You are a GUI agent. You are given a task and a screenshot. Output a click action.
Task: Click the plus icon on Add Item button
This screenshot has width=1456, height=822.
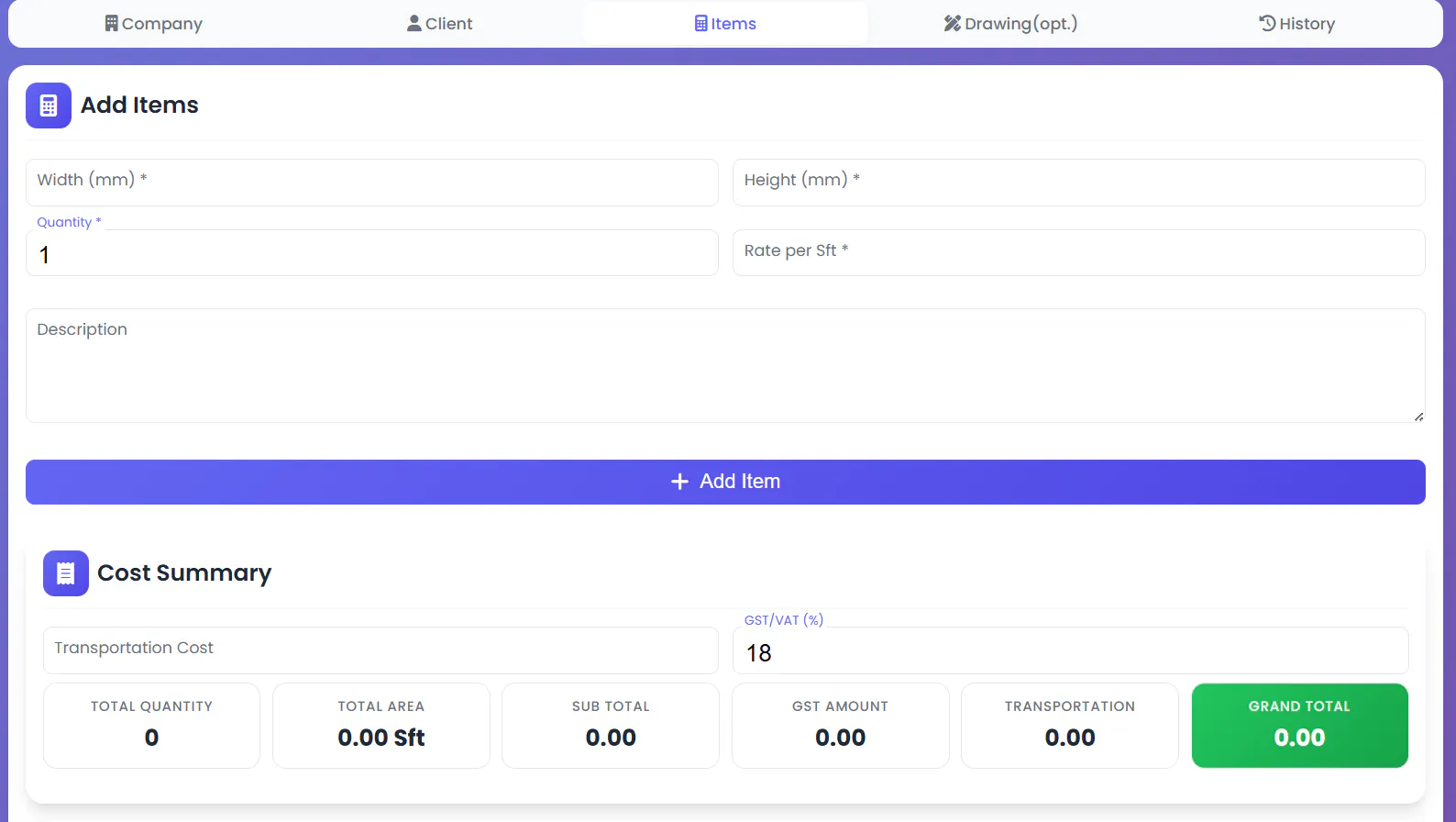click(x=679, y=482)
